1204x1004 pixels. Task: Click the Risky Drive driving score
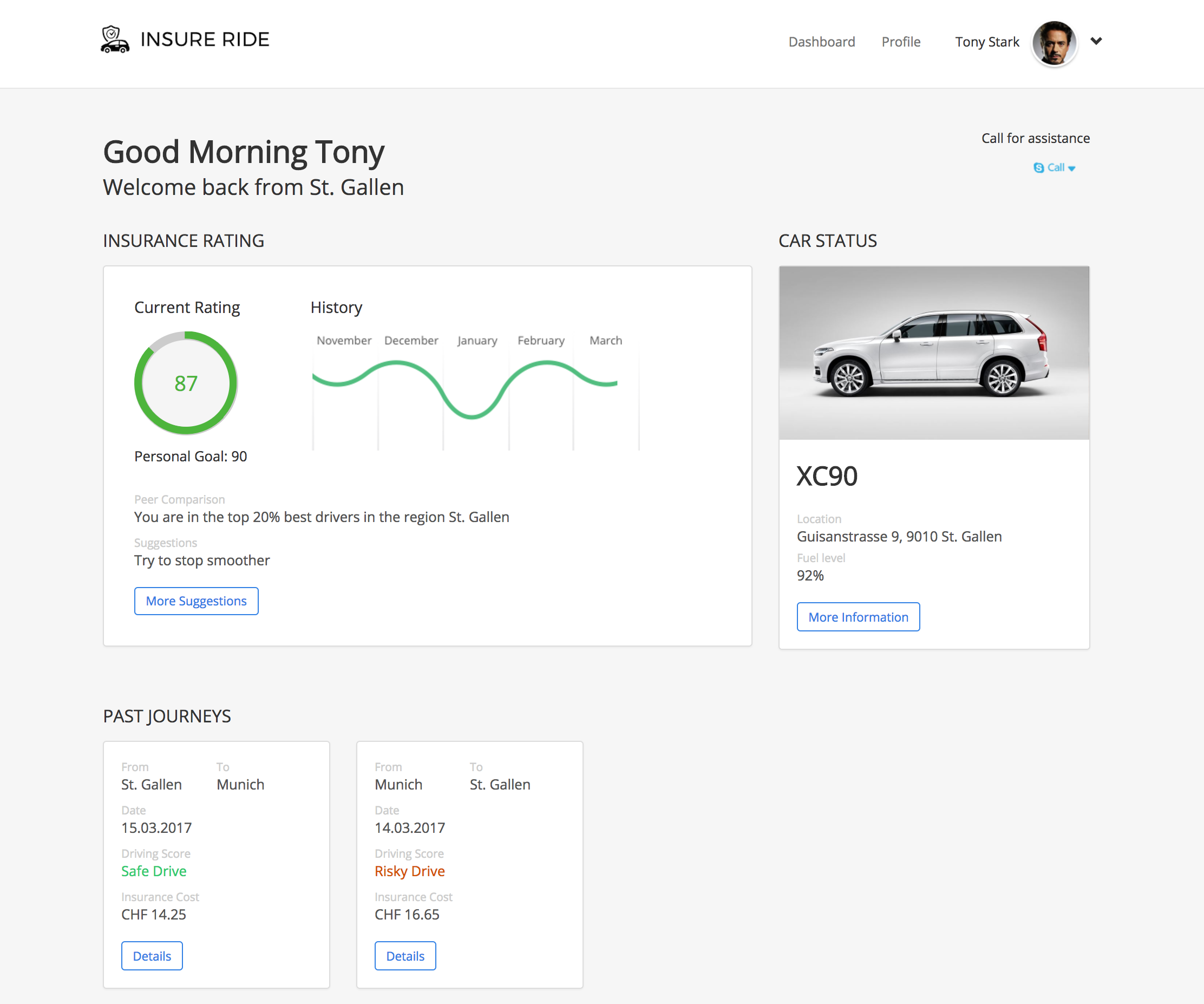[409, 870]
